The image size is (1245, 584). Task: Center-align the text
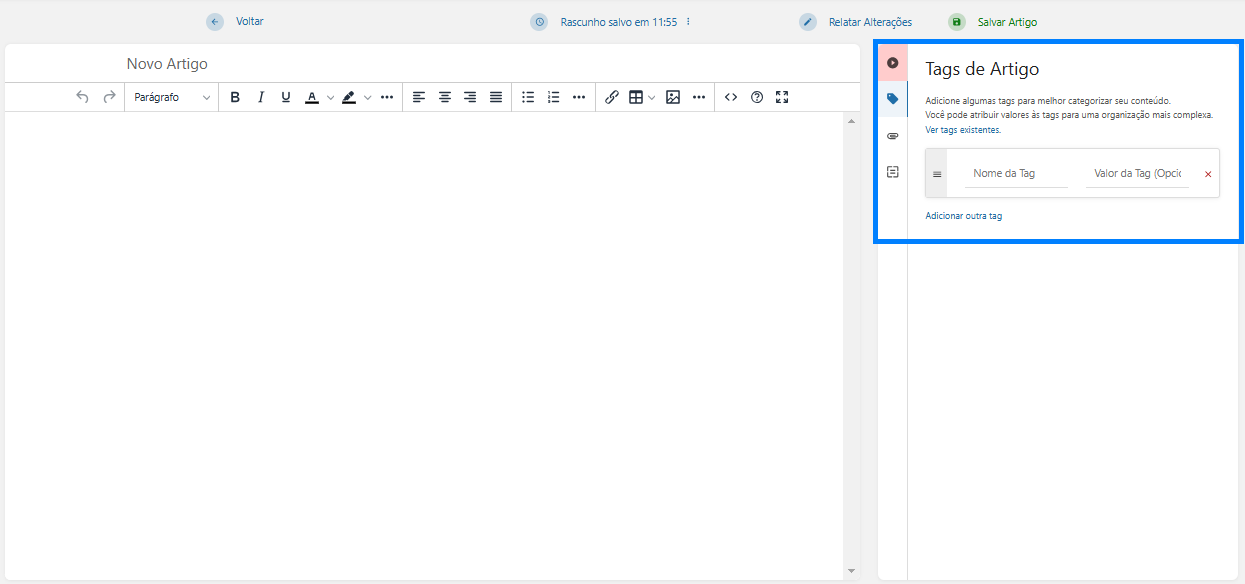[x=444, y=97]
